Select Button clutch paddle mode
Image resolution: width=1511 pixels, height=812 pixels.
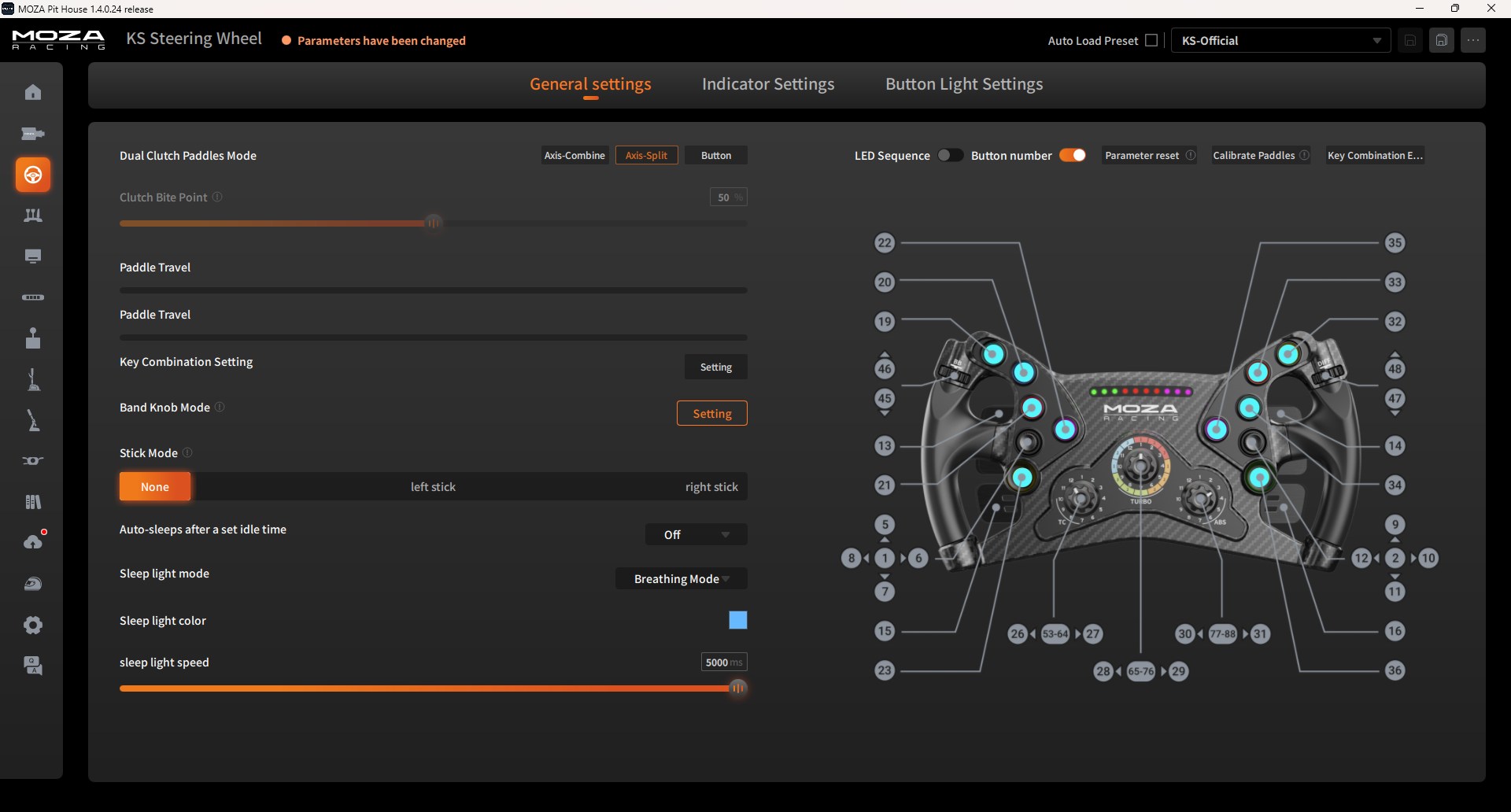coord(716,155)
